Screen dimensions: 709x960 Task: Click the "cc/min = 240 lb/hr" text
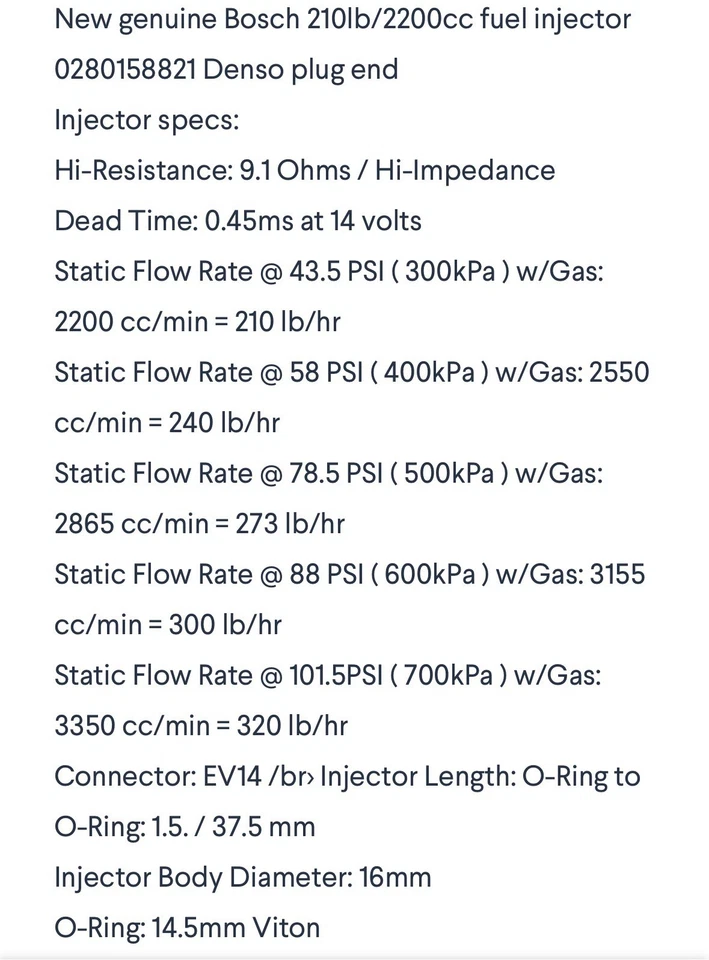coord(167,423)
